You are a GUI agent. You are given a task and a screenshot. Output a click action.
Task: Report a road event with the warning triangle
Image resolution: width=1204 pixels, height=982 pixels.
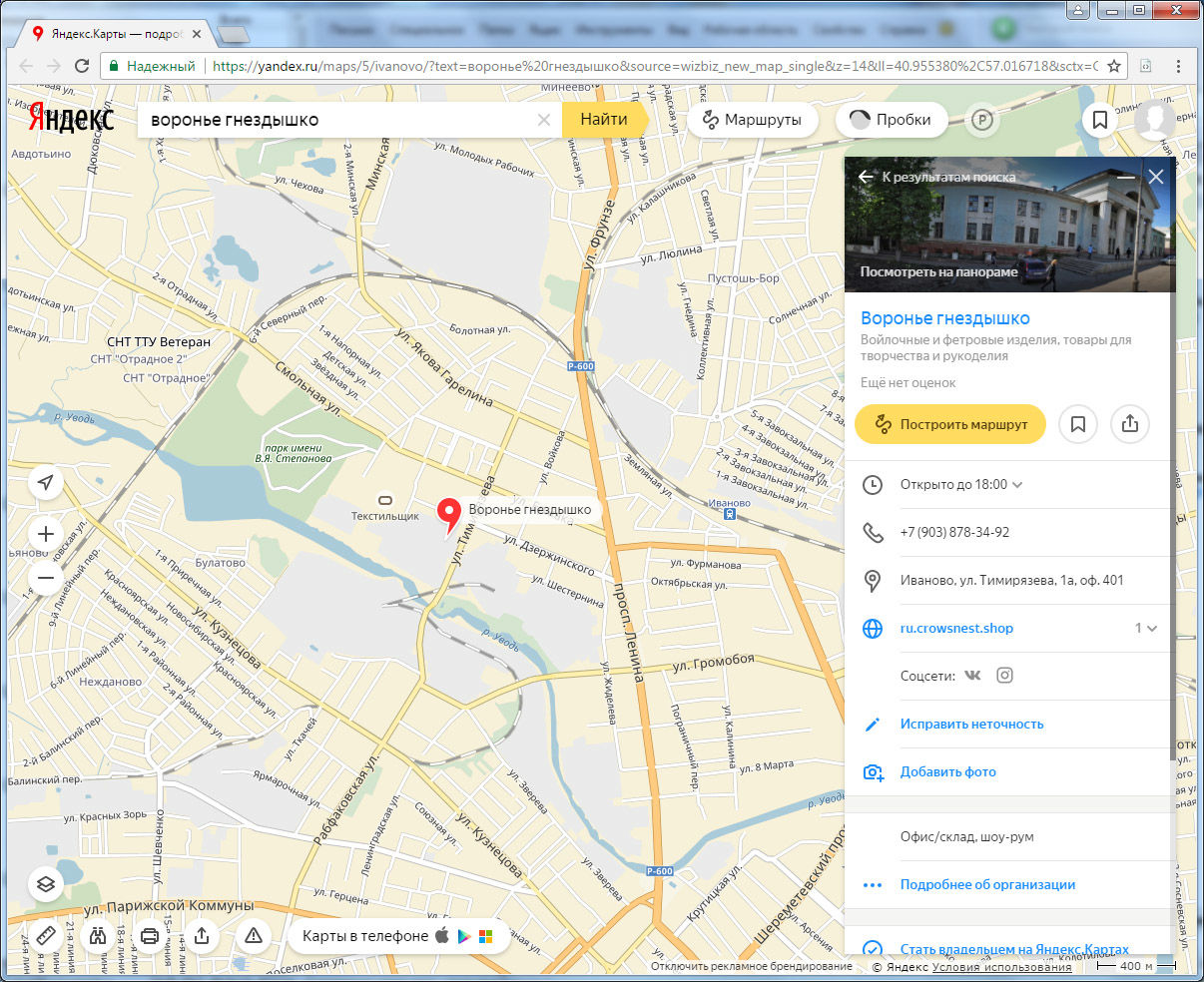click(x=254, y=936)
